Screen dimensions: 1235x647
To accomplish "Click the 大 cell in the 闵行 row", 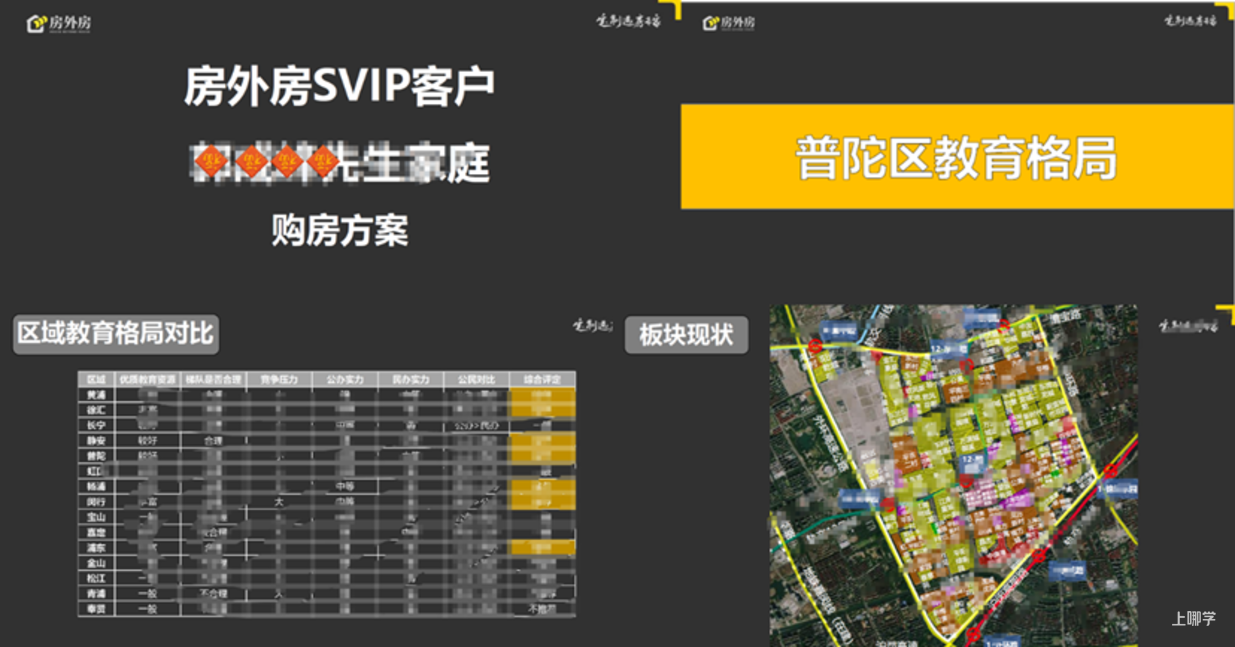I will [279, 502].
